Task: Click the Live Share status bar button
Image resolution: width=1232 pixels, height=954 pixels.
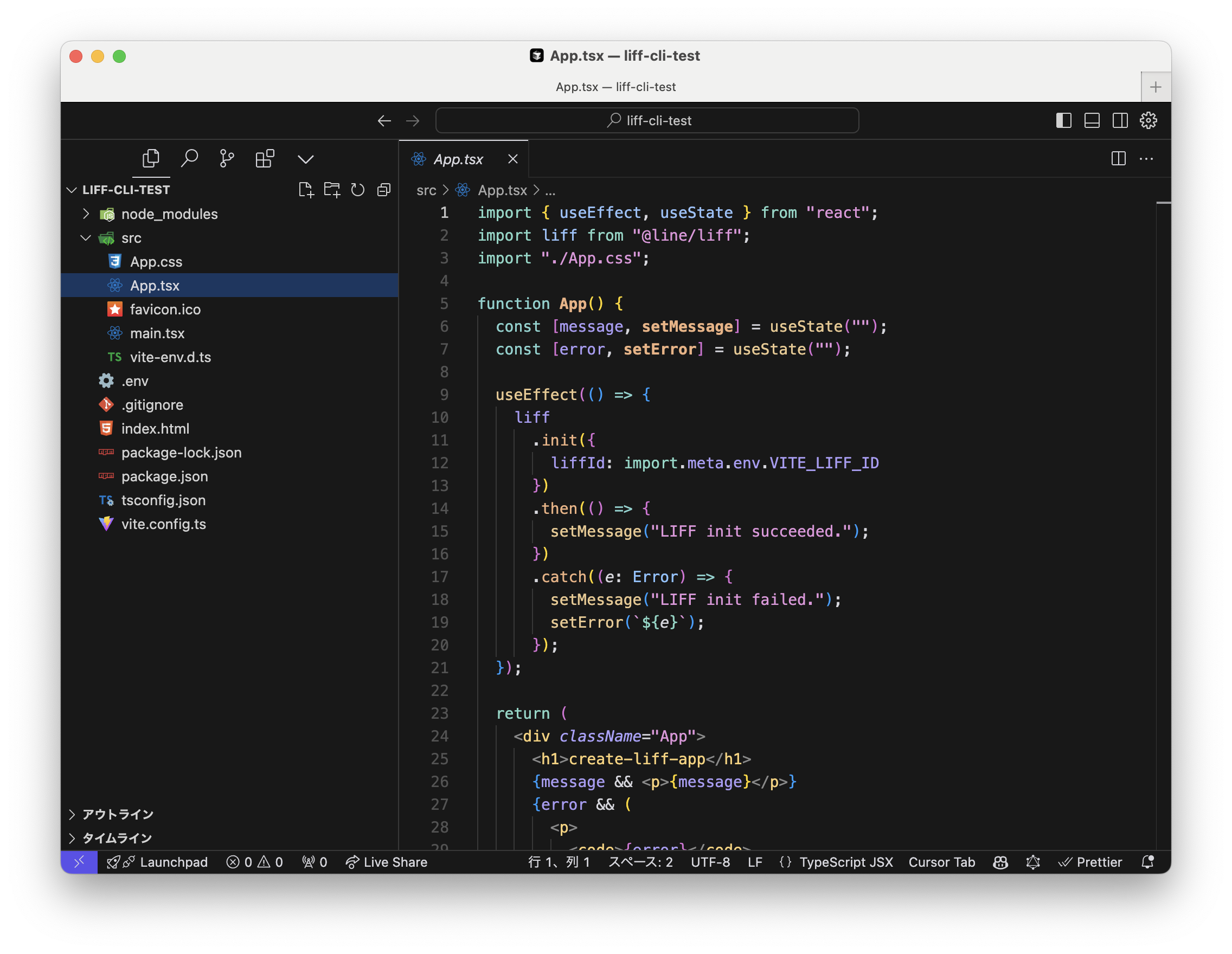Action: coord(387,862)
